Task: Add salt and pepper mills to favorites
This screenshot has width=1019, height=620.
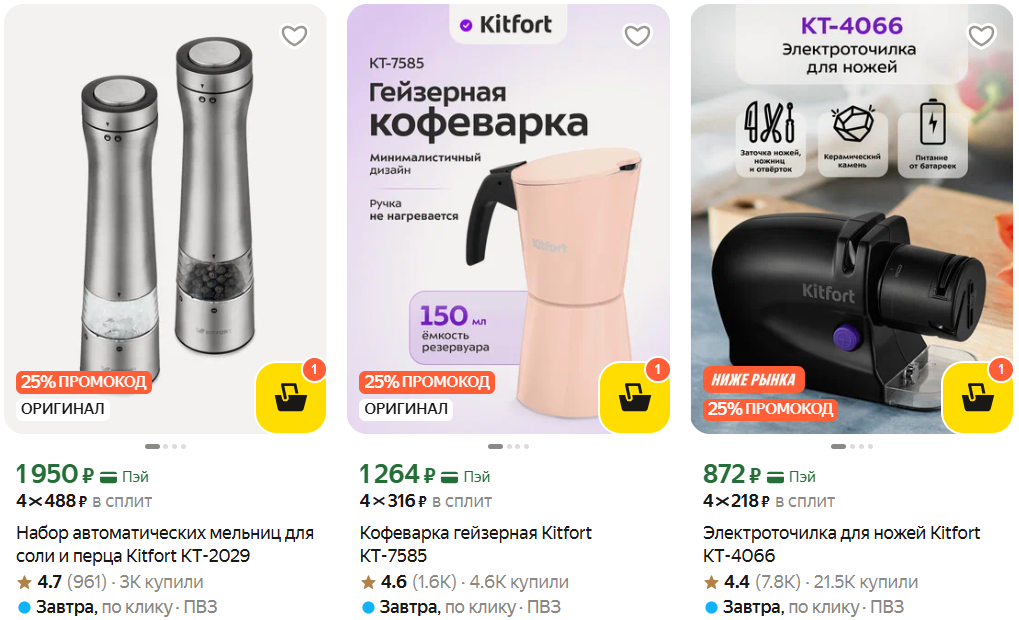Action: coord(294,36)
